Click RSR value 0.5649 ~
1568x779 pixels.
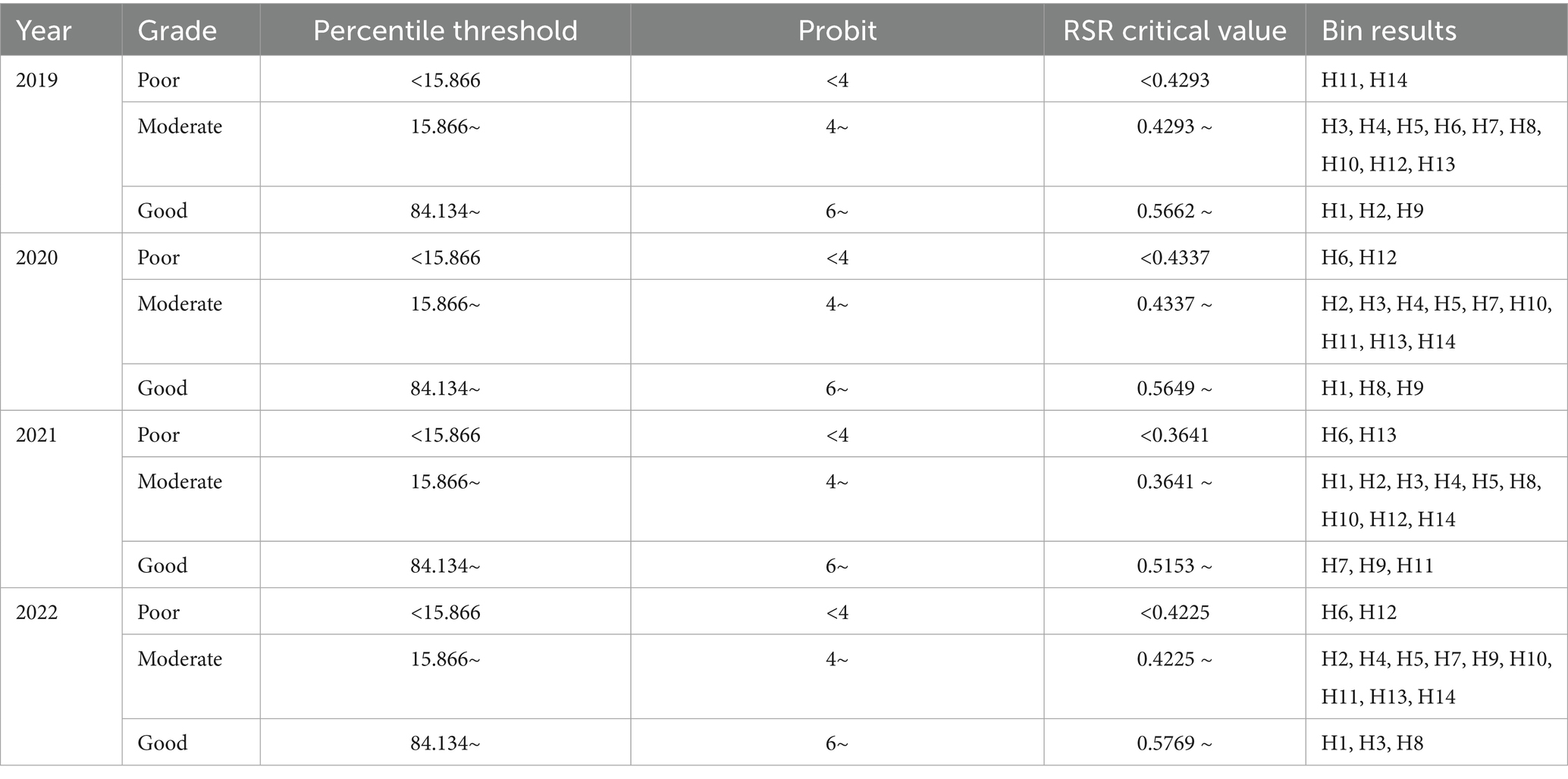pyautogui.click(x=1174, y=388)
